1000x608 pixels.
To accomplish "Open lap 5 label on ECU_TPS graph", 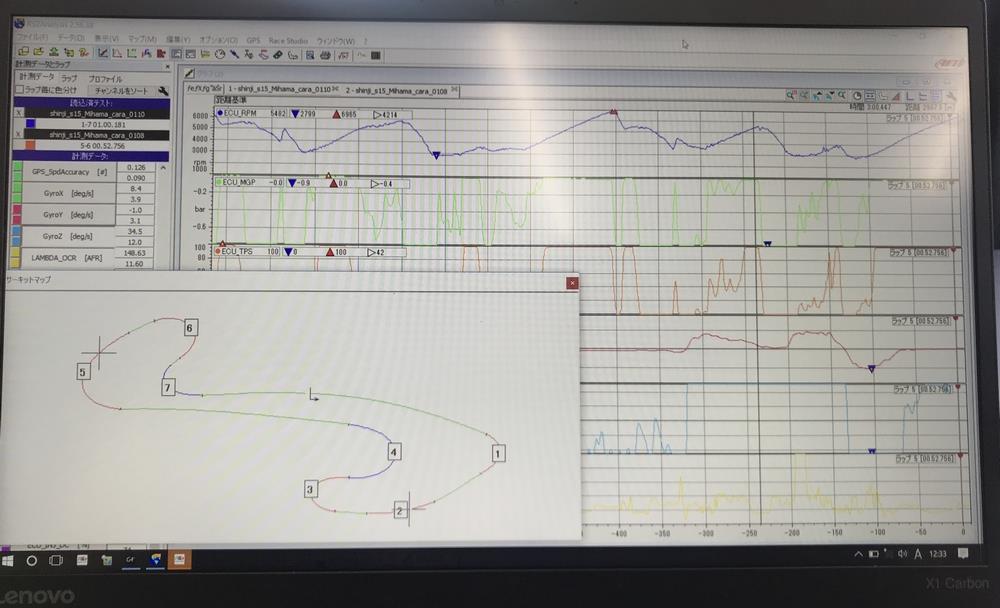I will [x=918, y=253].
